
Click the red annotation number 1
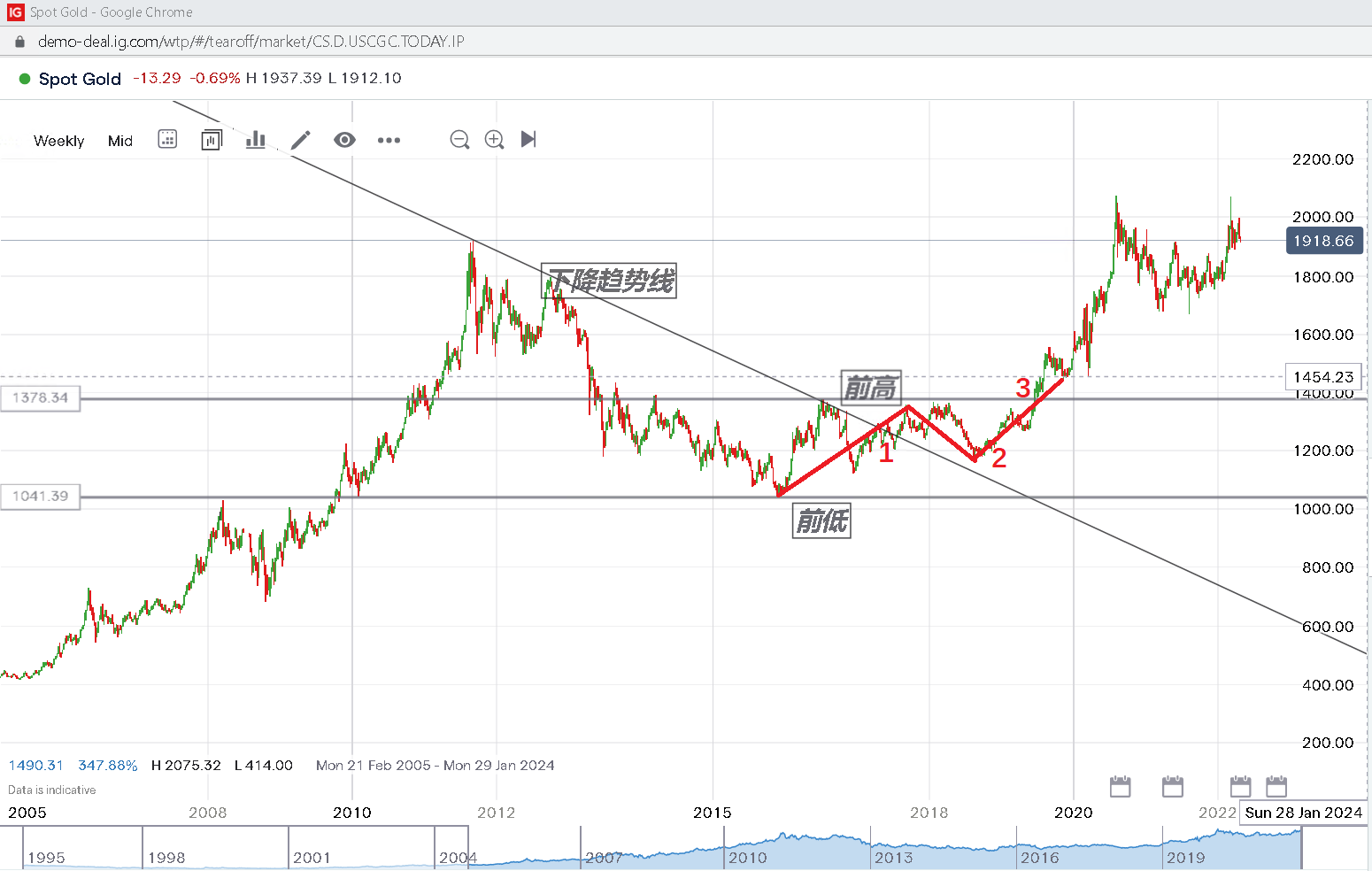tap(886, 453)
